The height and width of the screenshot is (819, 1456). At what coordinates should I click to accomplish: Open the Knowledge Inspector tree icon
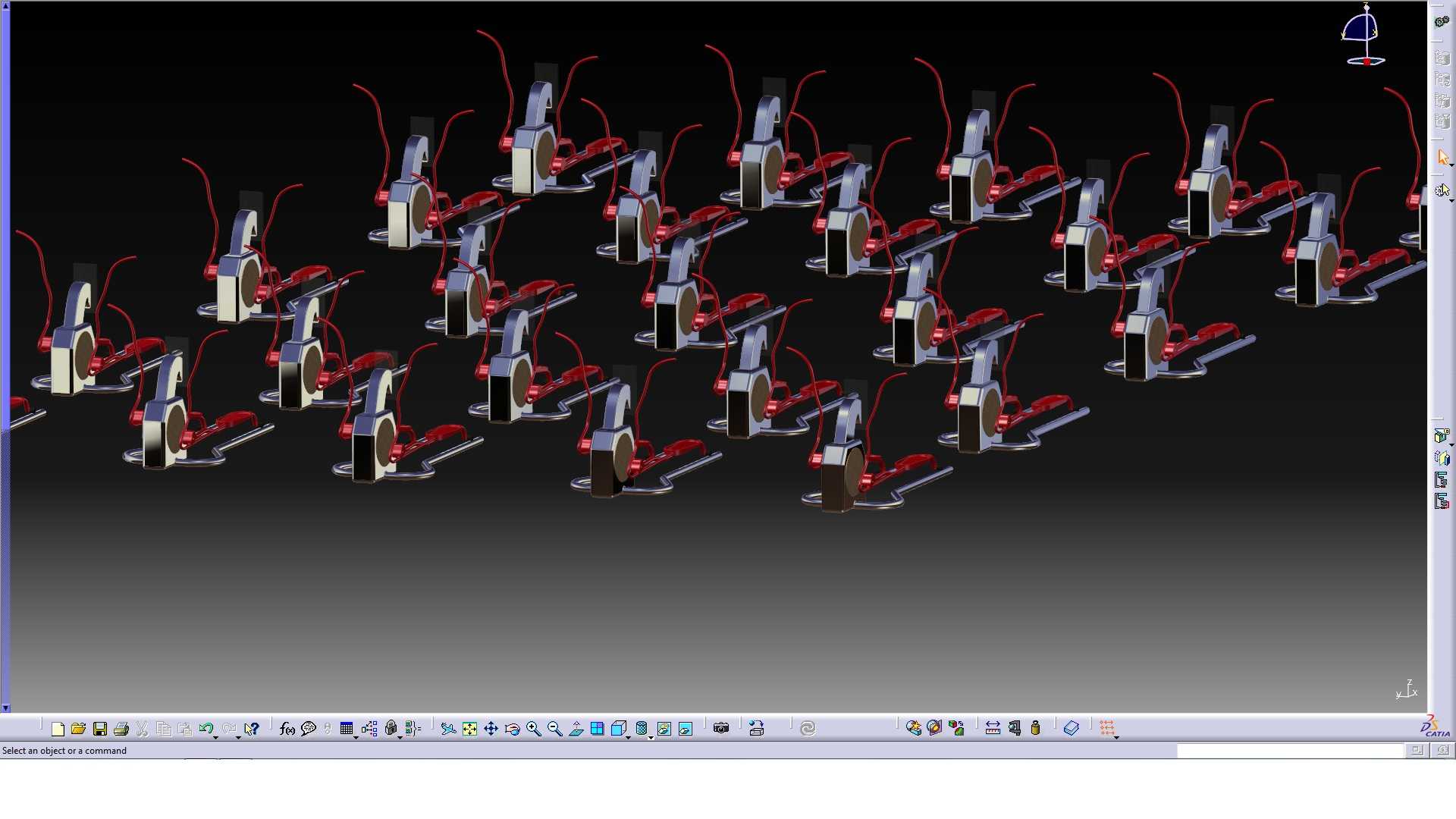coord(369,729)
